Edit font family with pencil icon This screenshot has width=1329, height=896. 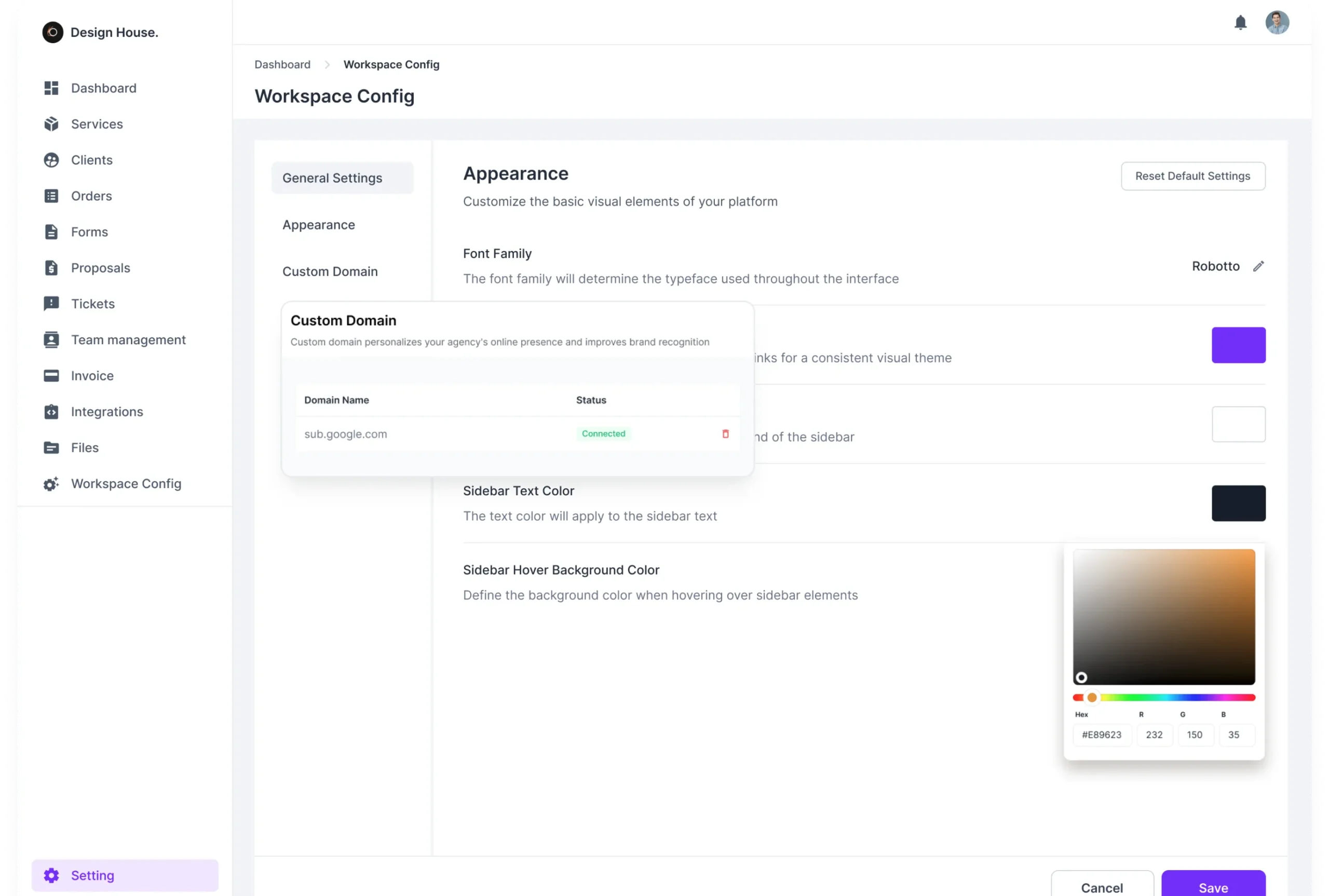click(x=1258, y=266)
